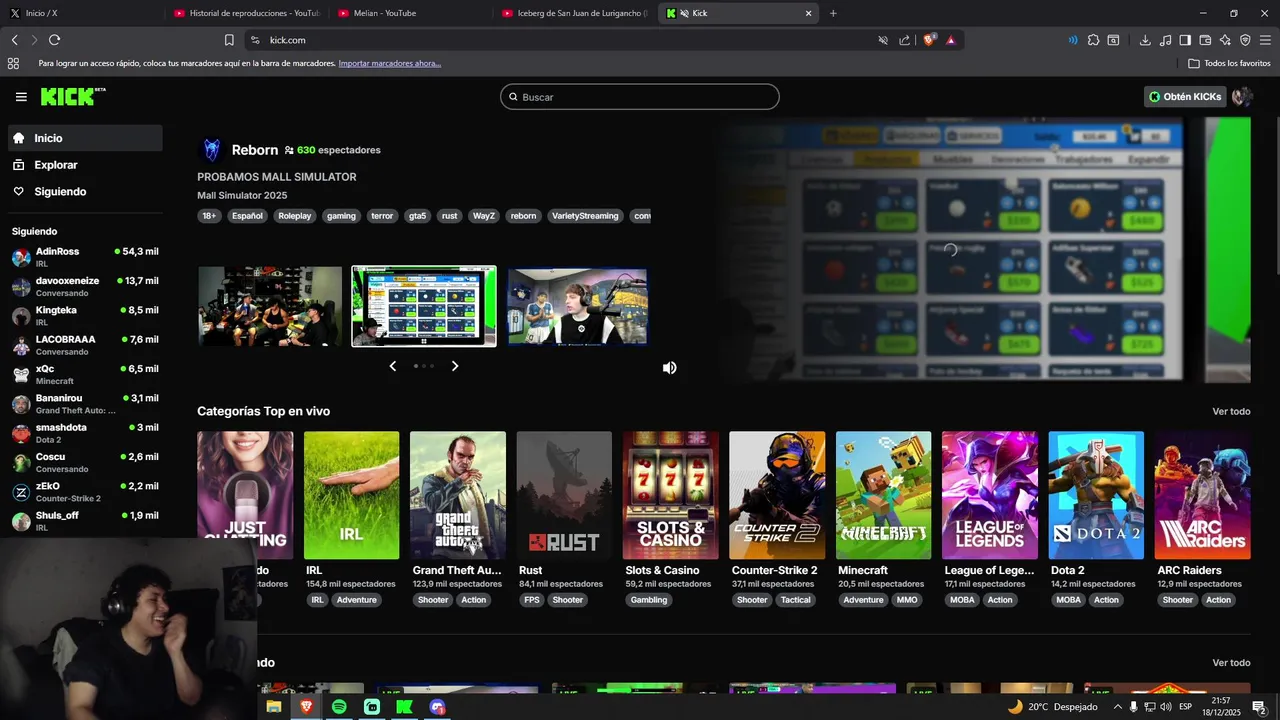The image size is (1280, 720).
Task: Open the browser extensions puzzle icon
Action: click(x=1093, y=40)
